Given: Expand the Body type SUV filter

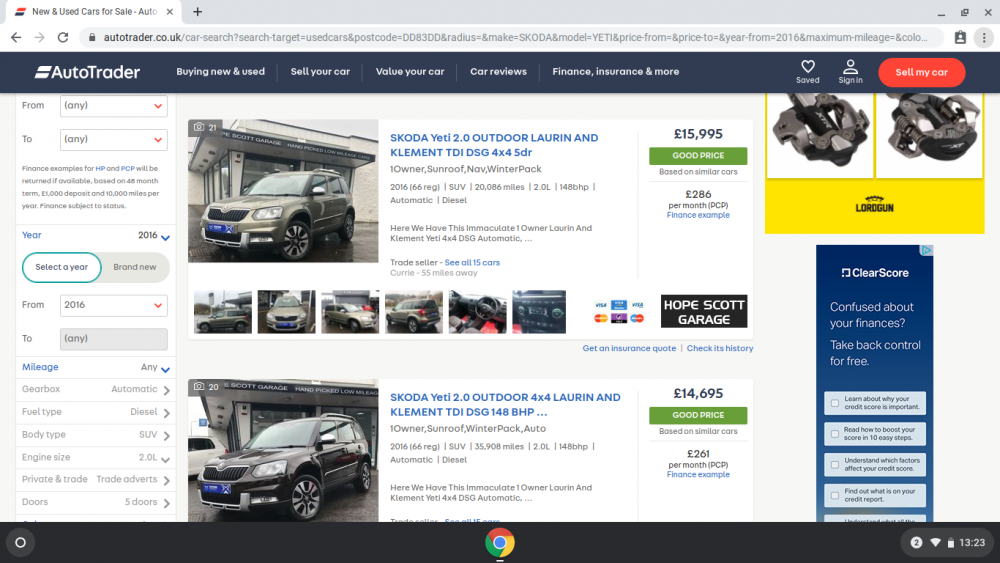Looking at the screenshot, I should pos(96,435).
